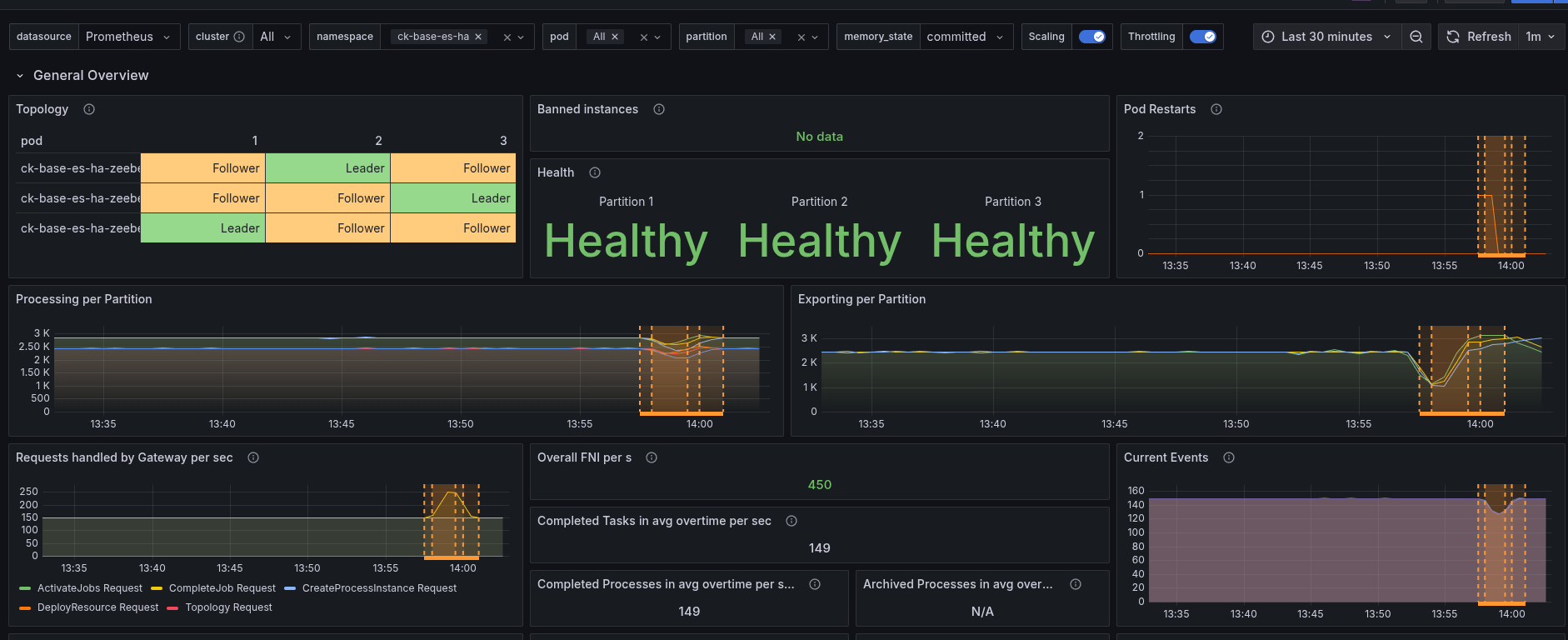Toggle the Scaling switch

(x=1091, y=37)
